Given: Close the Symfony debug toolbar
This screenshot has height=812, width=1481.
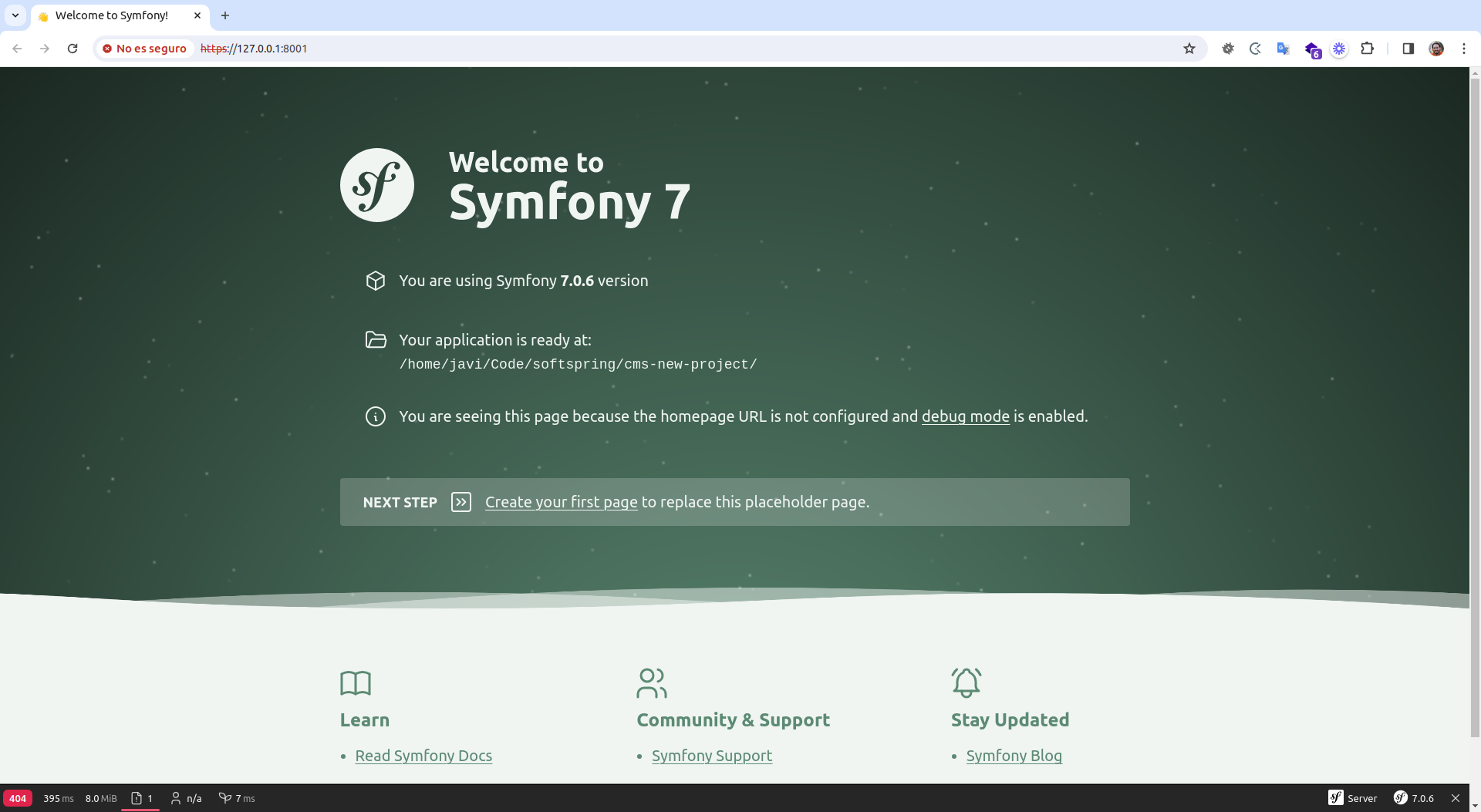Looking at the screenshot, I should [x=1456, y=798].
